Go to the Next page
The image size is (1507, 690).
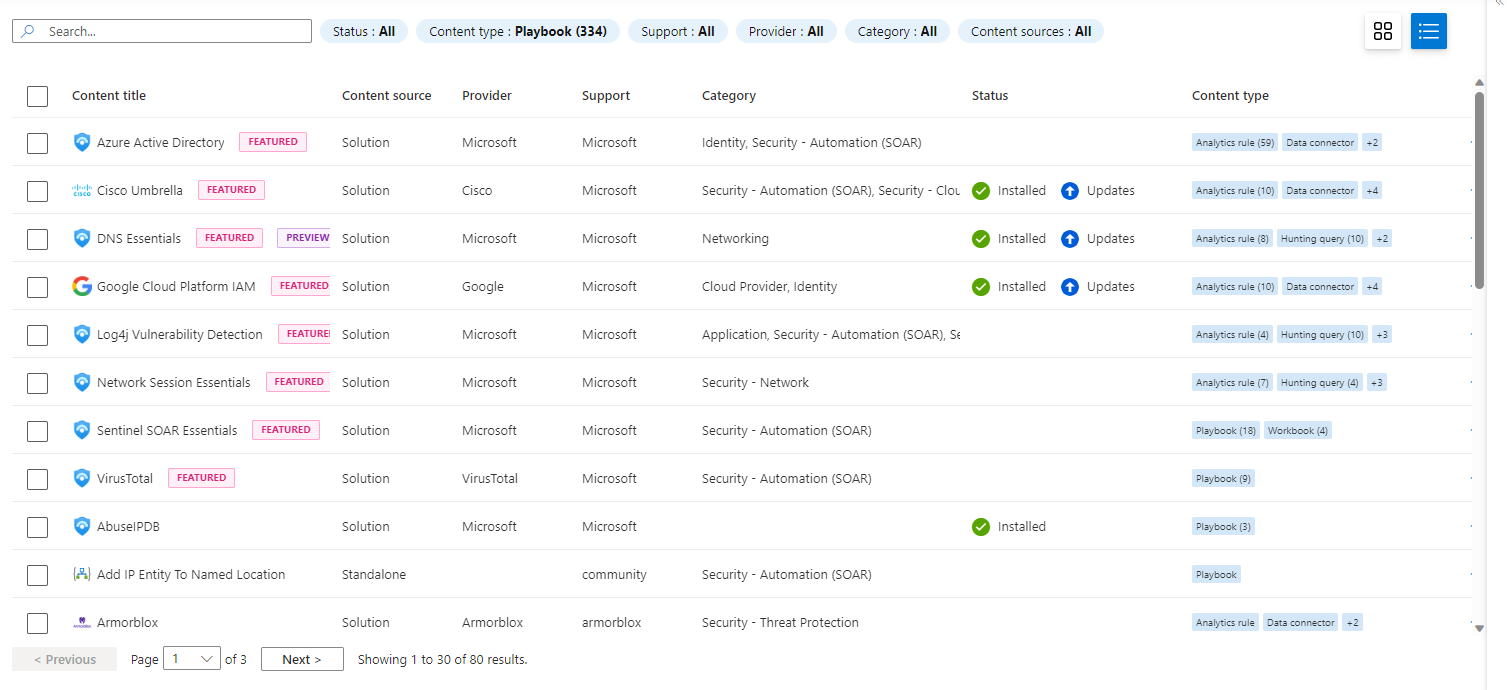(x=302, y=659)
